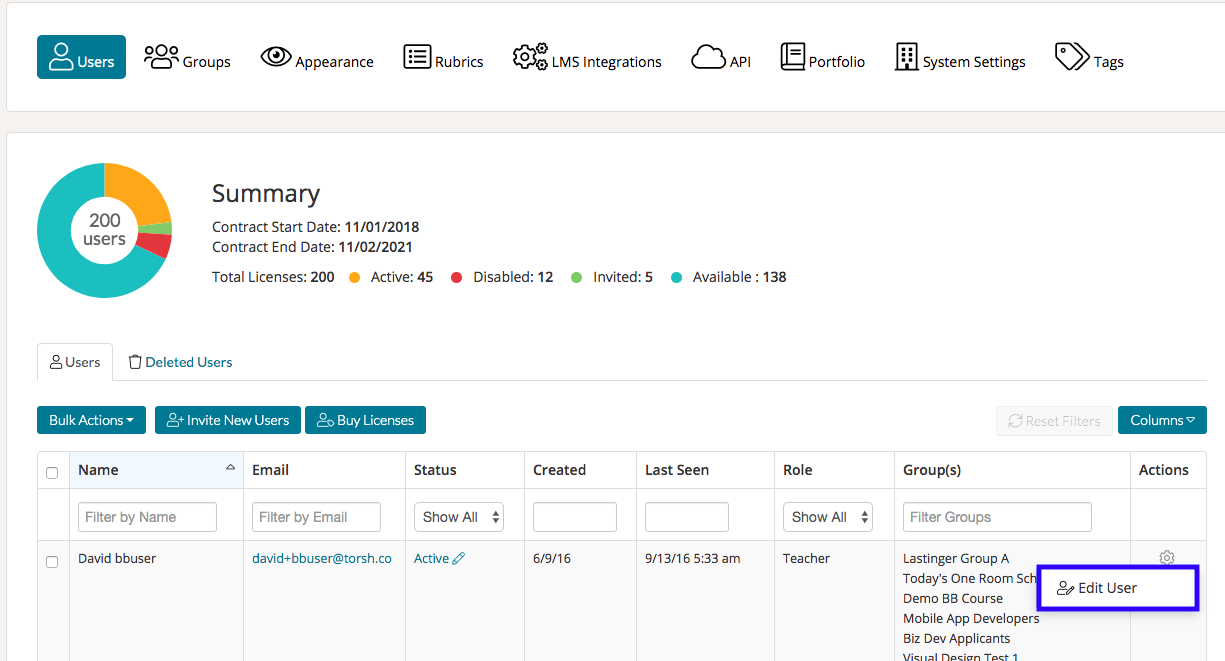Viewport: 1225px width, 661px height.
Task: Open LMS Integrations gears icon
Action: pos(530,56)
